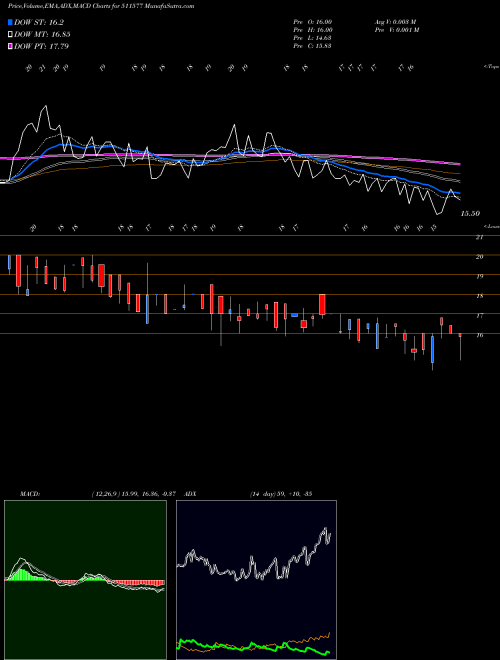This screenshot has width=500, height=660.
Task: Click the white DOW MT legend swatch
Action: coord(10,35)
